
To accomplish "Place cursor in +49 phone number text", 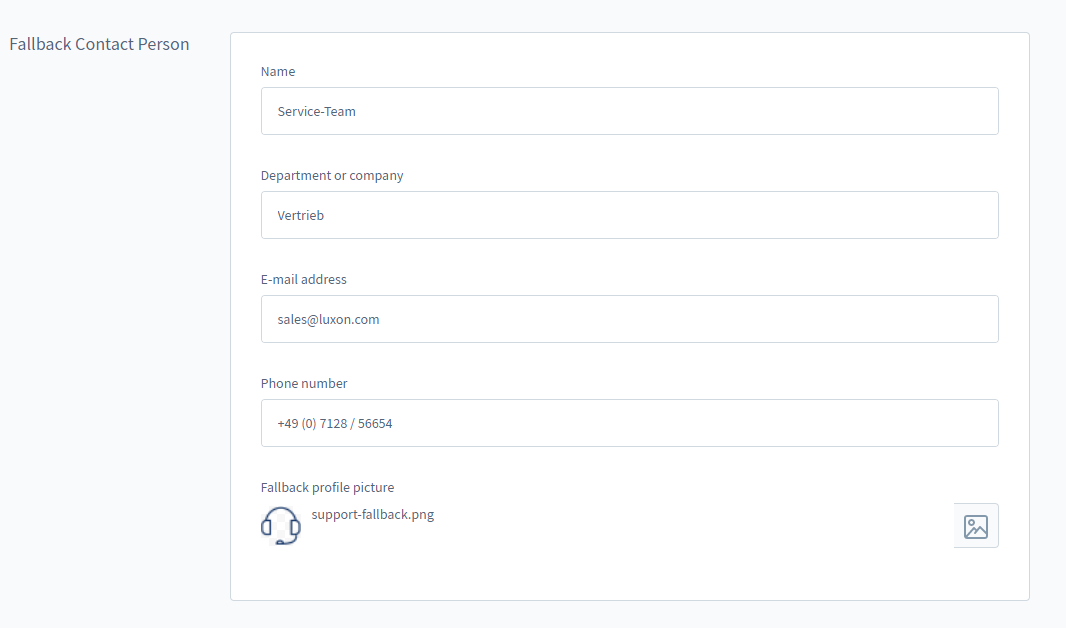I will [335, 424].
